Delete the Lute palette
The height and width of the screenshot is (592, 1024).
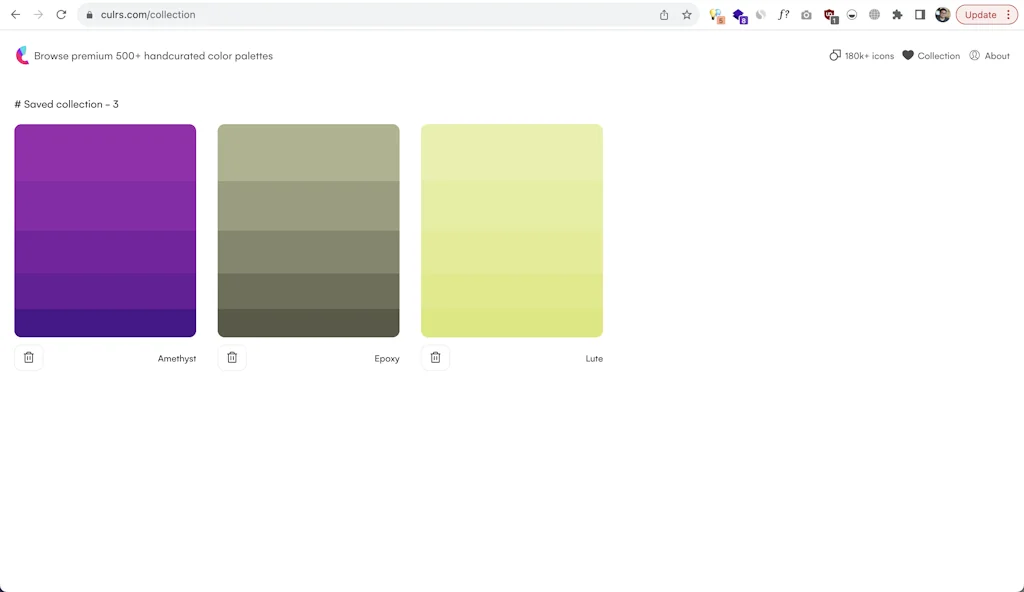(x=435, y=357)
